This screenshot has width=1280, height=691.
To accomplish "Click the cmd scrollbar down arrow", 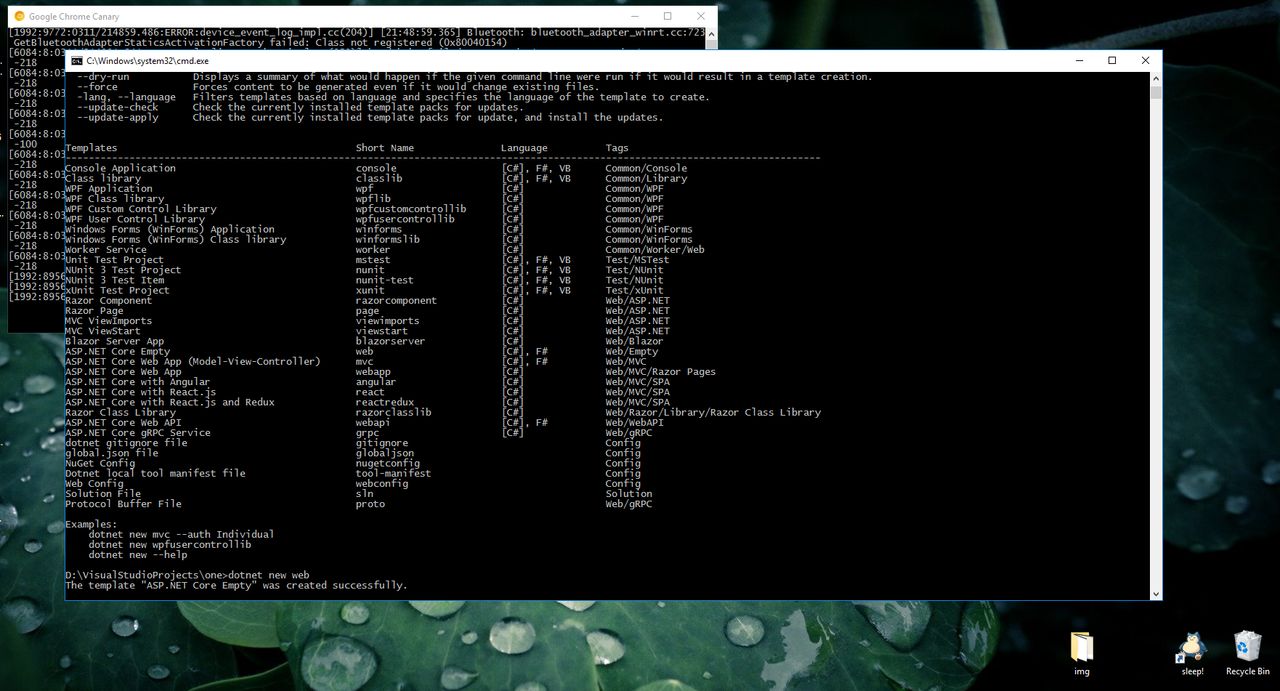I will pyautogui.click(x=1156, y=594).
